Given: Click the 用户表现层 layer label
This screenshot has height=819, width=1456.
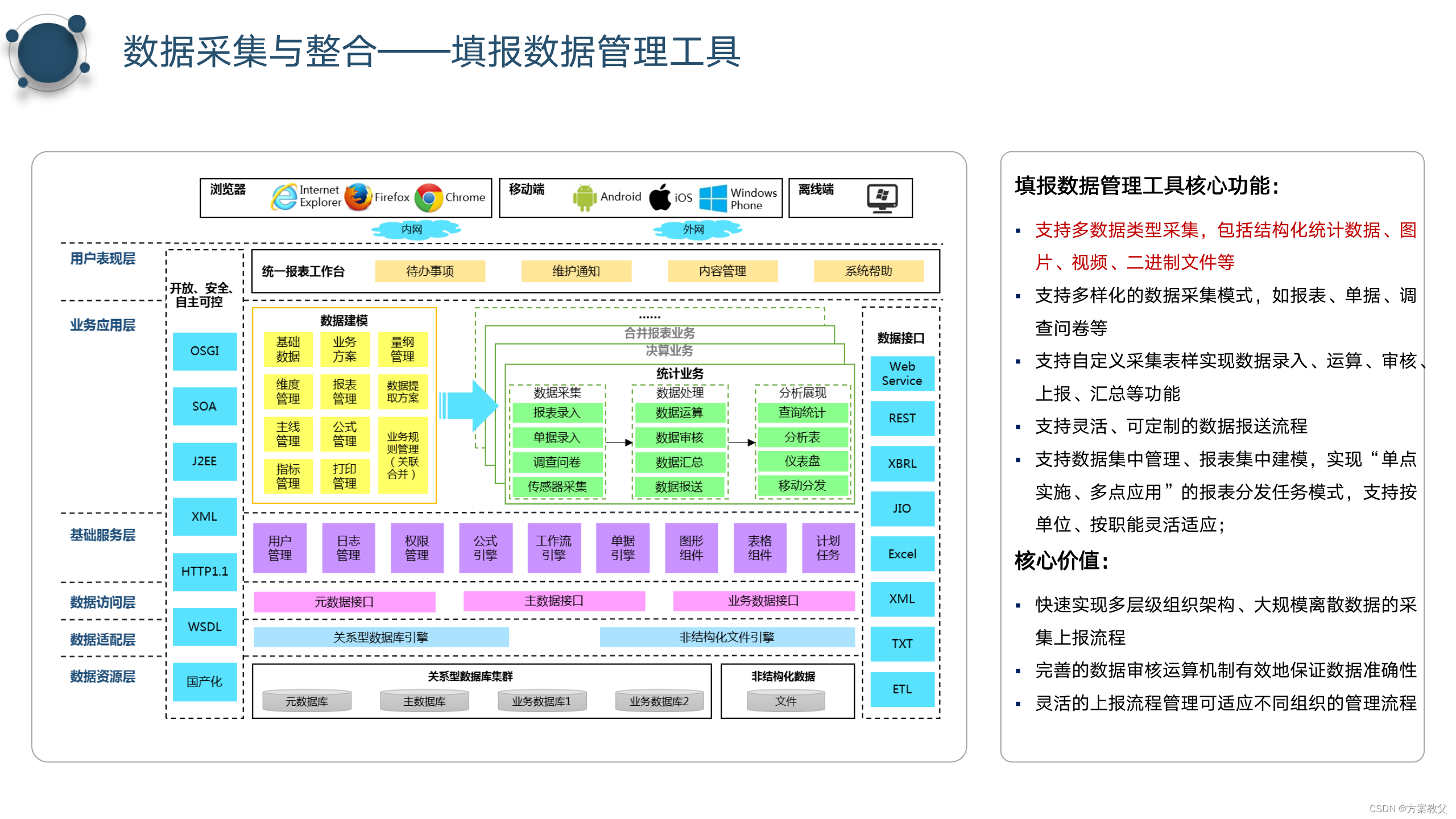Looking at the screenshot, I should (103, 259).
